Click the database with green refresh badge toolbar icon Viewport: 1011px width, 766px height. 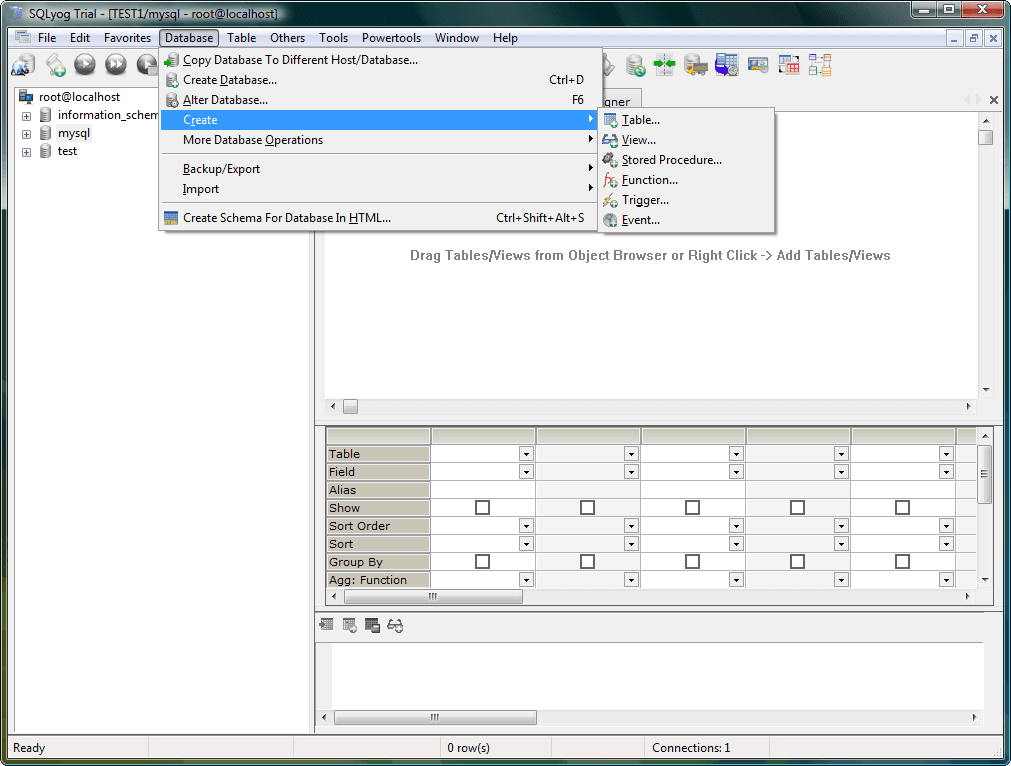pos(636,64)
